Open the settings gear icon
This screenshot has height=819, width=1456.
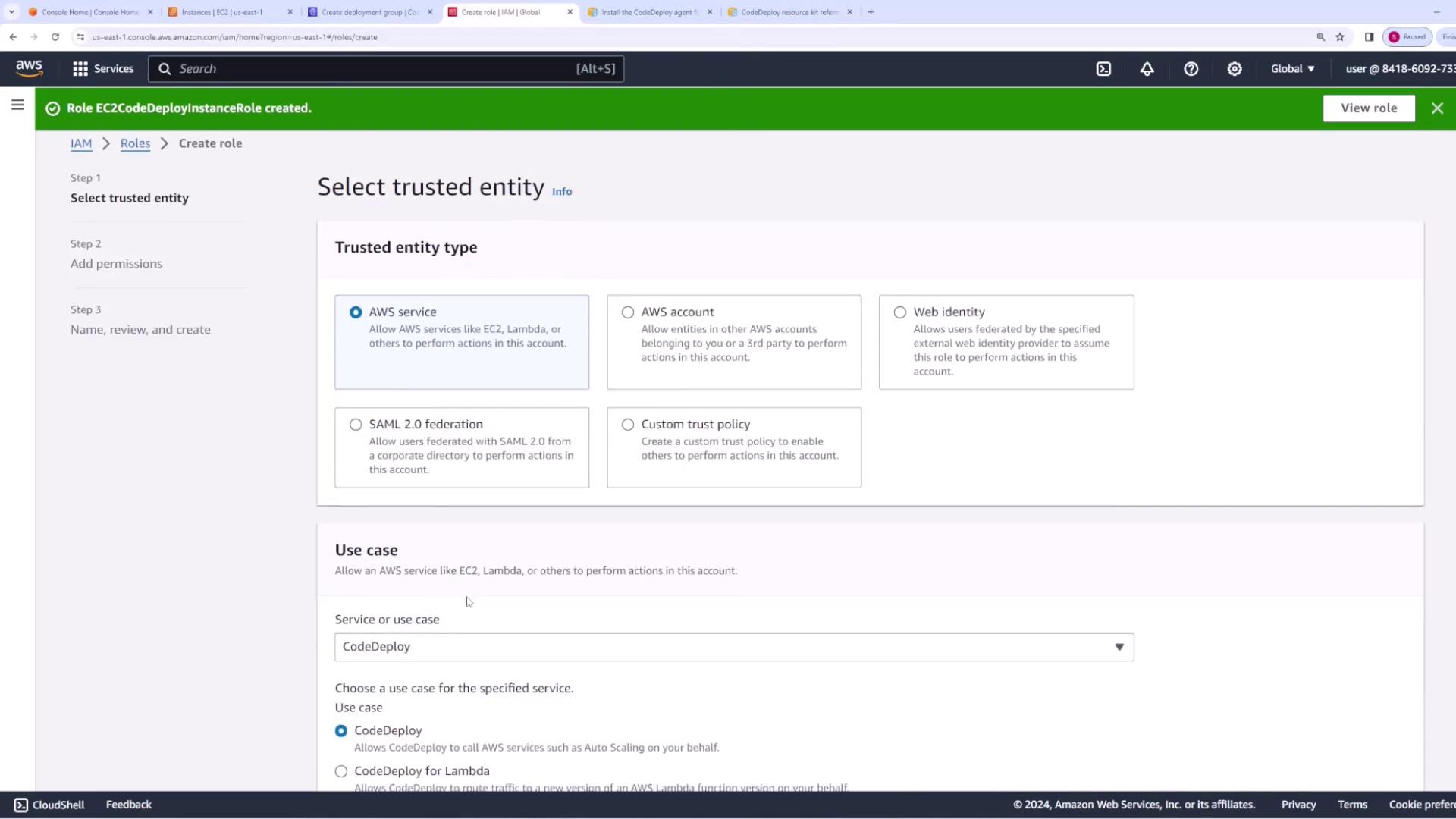(x=1235, y=69)
